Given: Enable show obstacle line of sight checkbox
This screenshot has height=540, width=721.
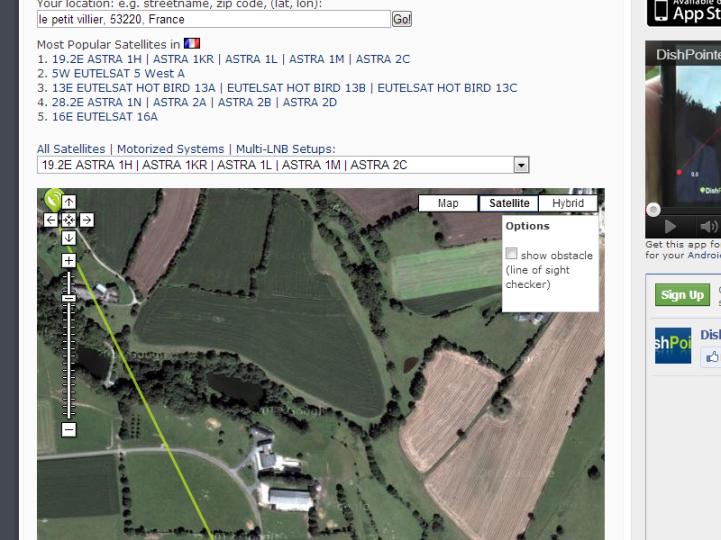Looking at the screenshot, I should [511, 253].
